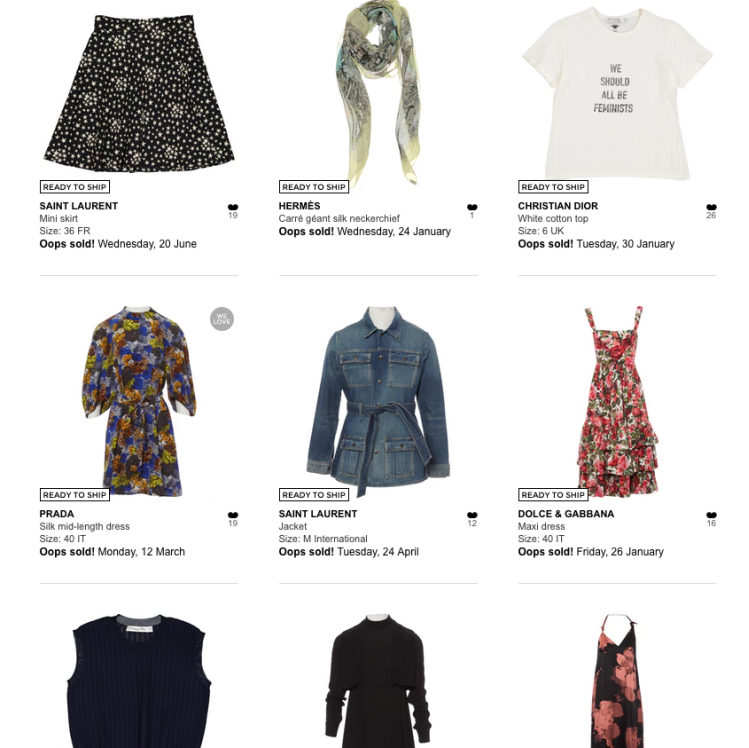The height and width of the screenshot is (748, 749).
Task: Like the Prada silk mid-length dress heart
Action: [x=233, y=515]
